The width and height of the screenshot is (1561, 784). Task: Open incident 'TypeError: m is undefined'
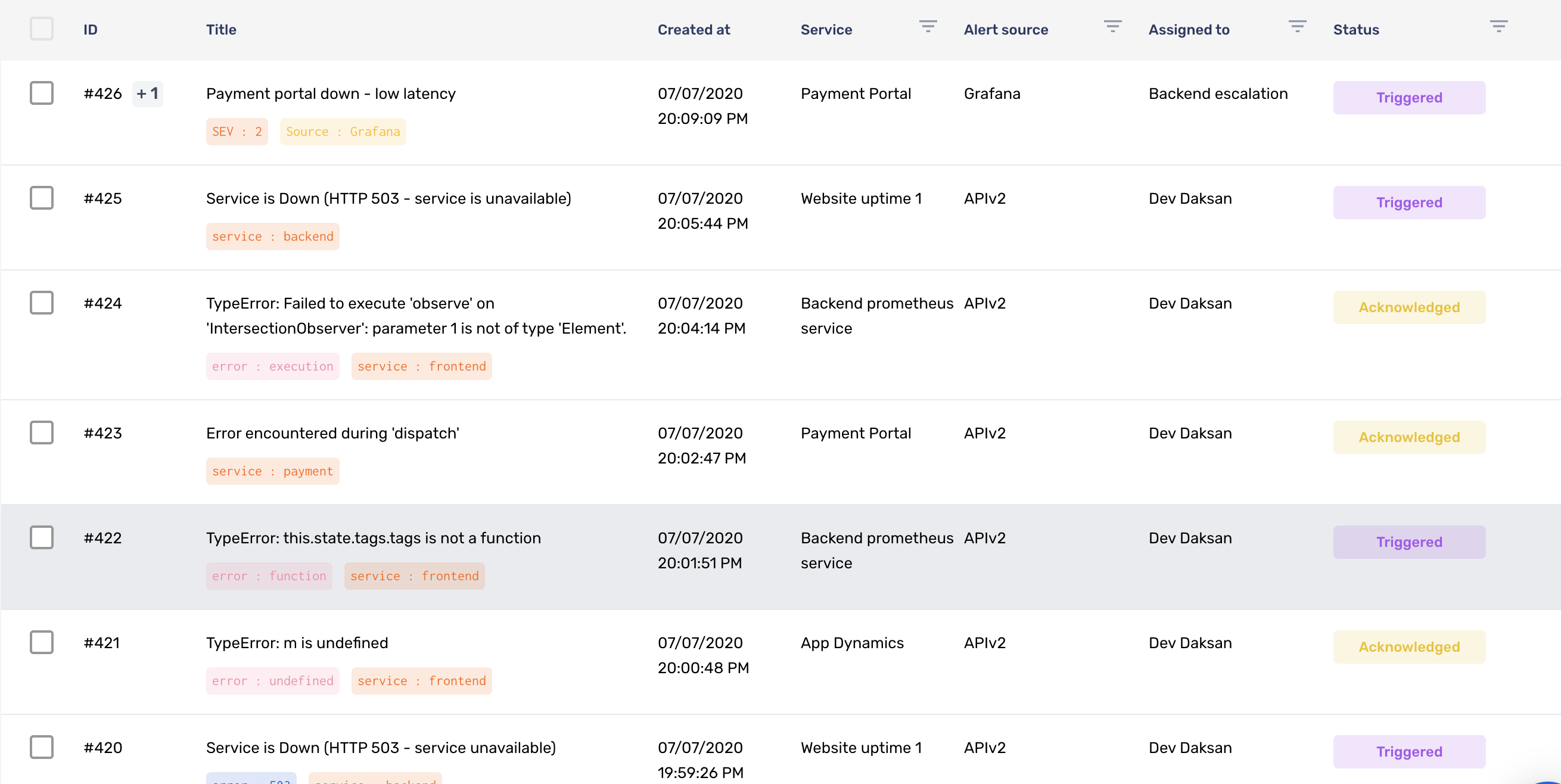[x=296, y=643]
